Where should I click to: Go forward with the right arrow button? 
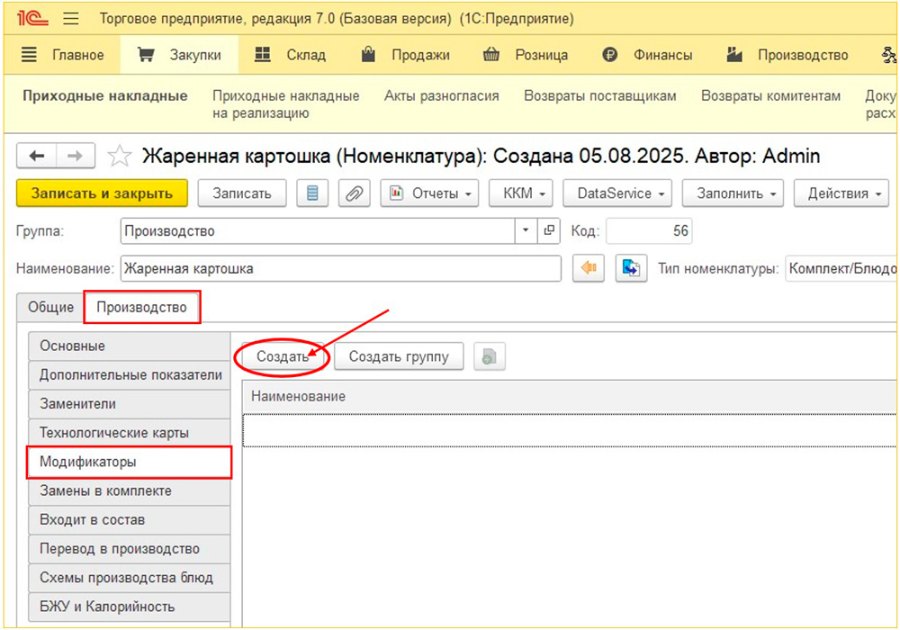pos(75,156)
